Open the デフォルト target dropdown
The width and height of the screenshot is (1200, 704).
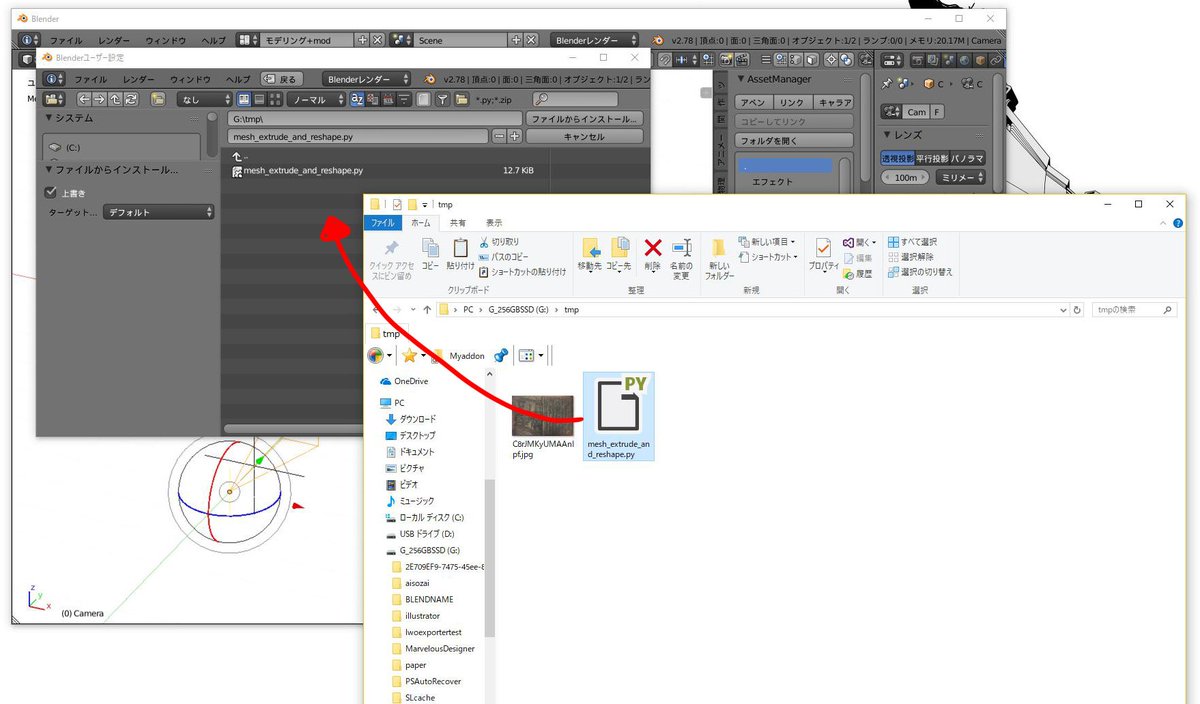tap(159, 212)
